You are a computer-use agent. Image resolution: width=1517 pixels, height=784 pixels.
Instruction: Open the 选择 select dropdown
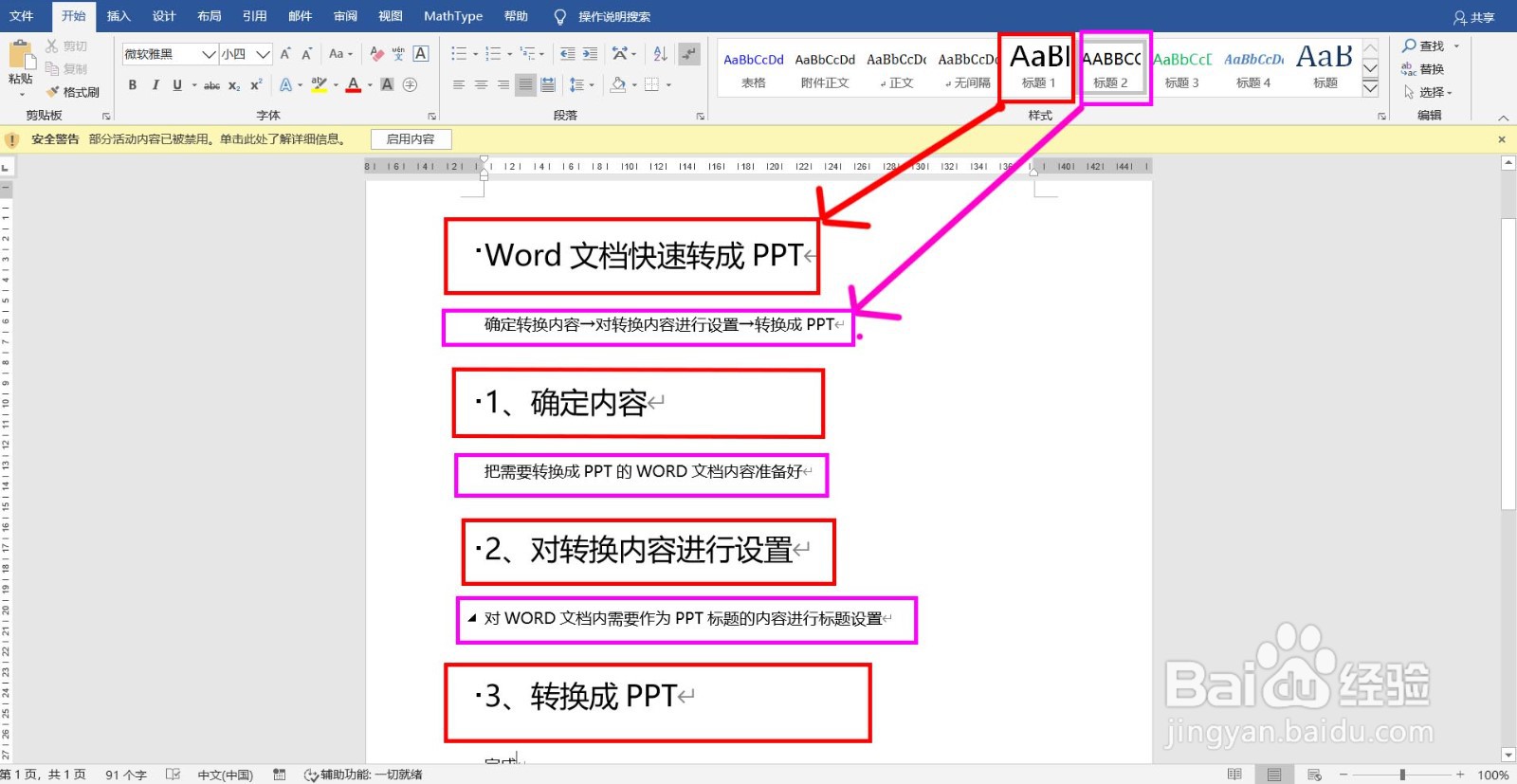pos(1427,92)
